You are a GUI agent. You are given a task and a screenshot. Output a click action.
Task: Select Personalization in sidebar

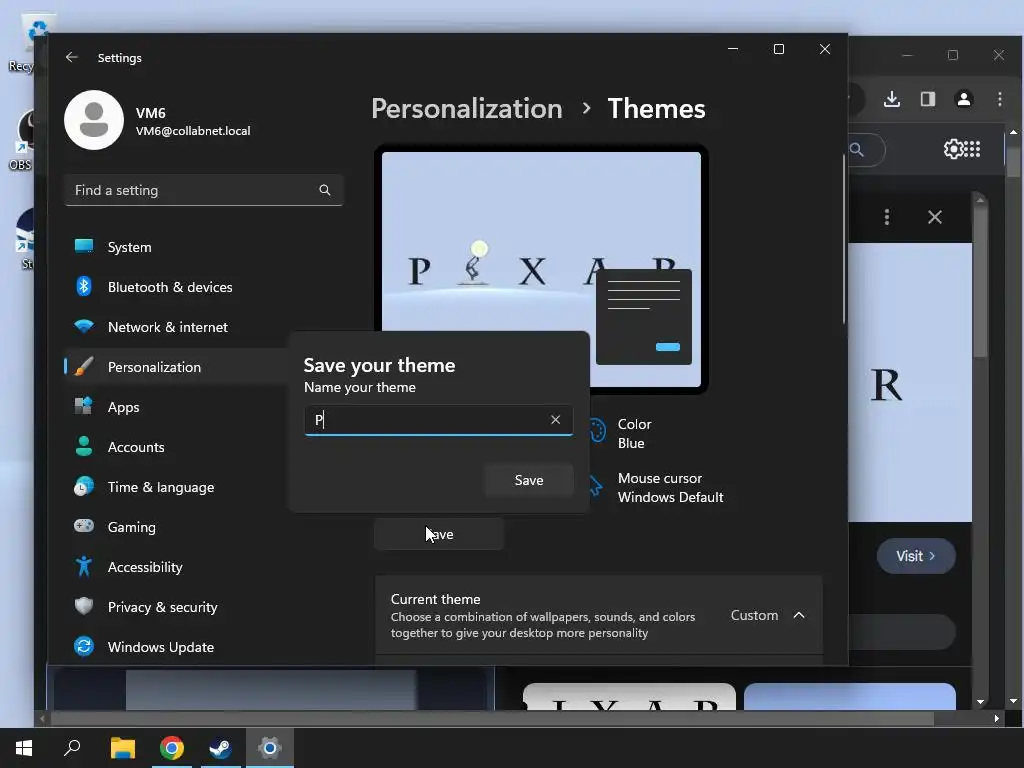176,367
